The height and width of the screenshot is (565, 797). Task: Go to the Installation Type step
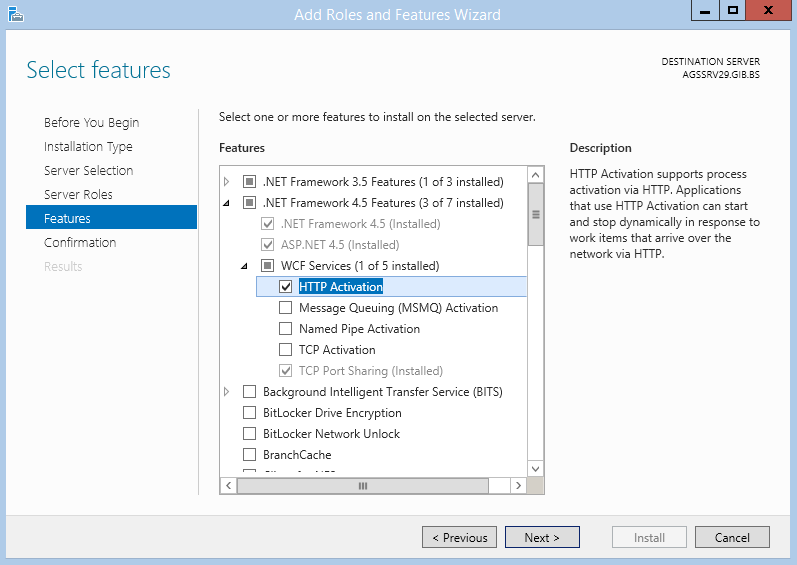[88, 146]
